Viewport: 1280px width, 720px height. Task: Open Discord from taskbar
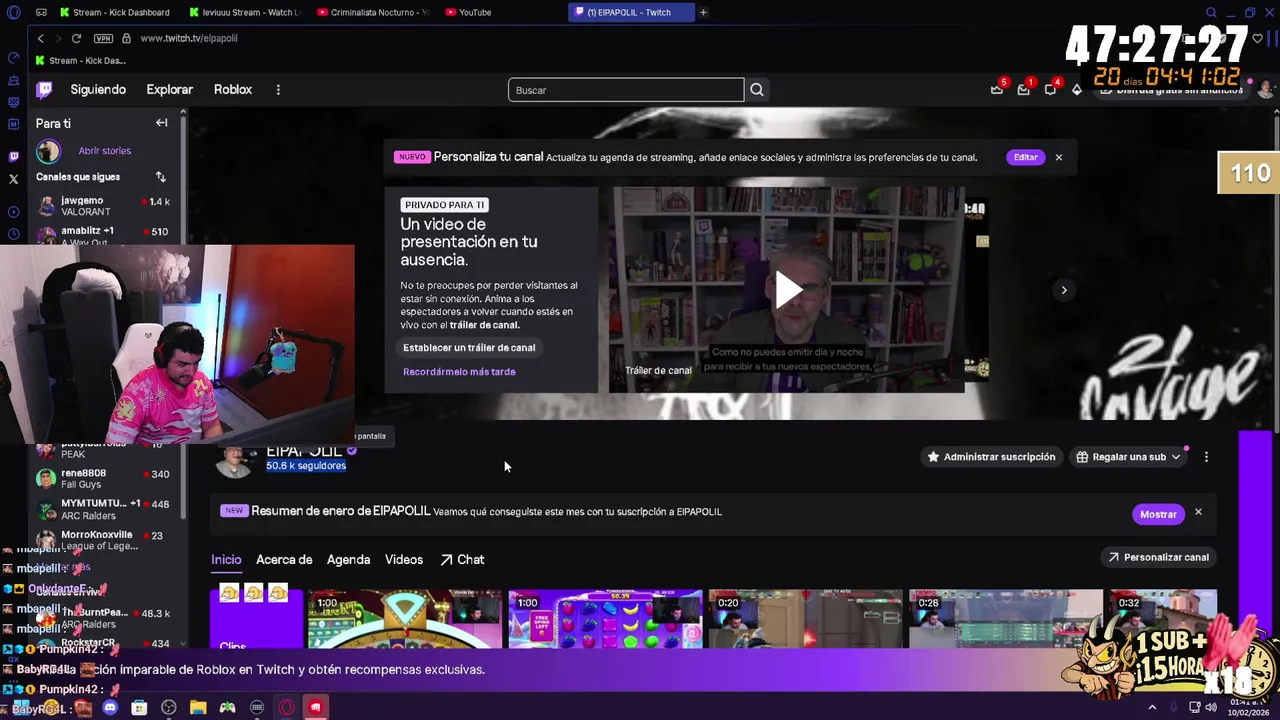pos(110,708)
